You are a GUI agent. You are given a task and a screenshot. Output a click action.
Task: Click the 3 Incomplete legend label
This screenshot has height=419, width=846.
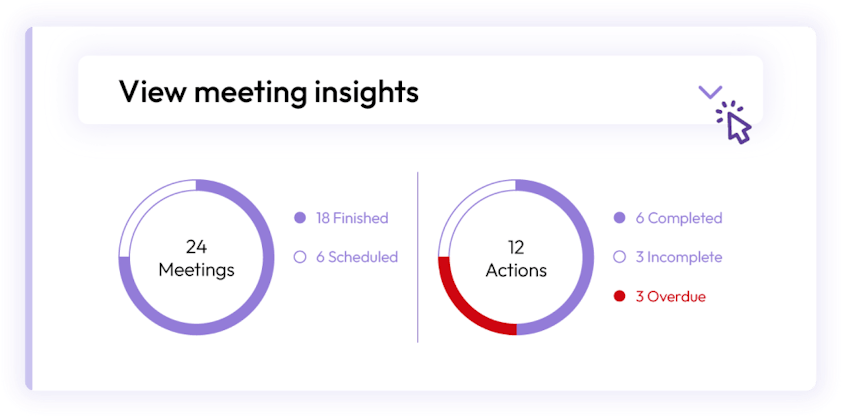point(679,257)
